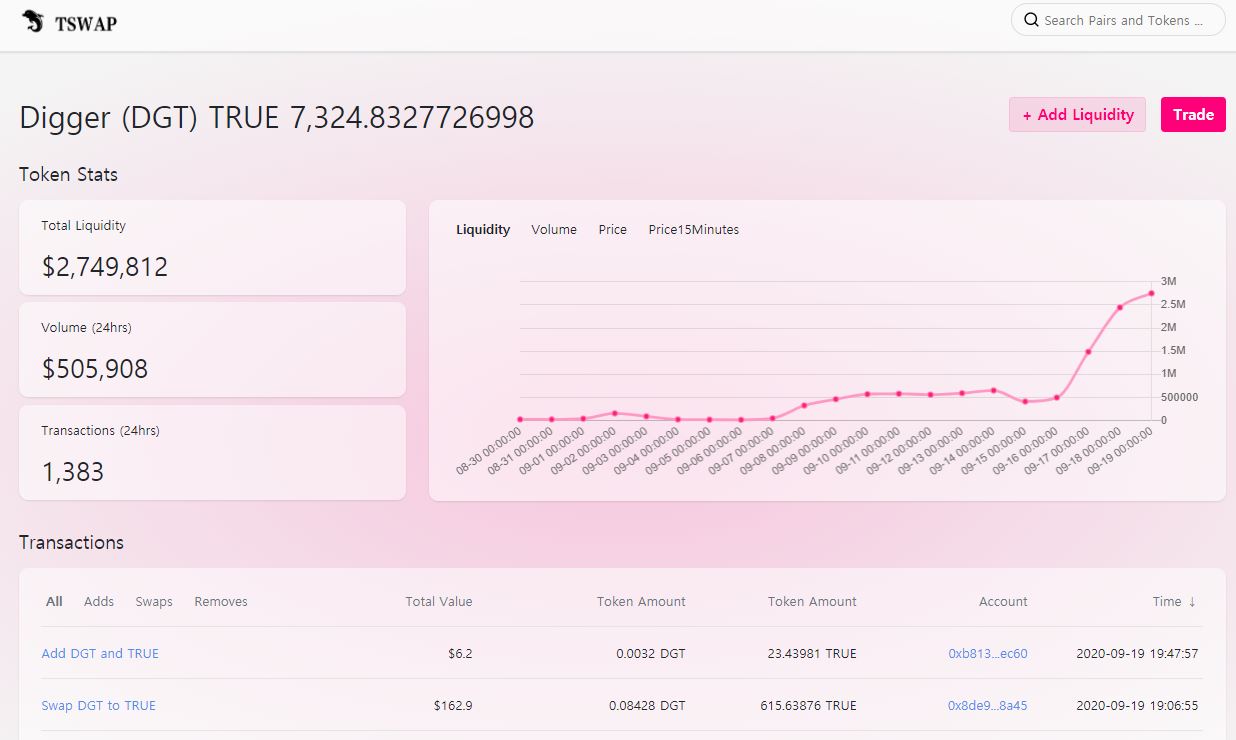1236x740 pixels.
Task: Sort by Time column header
Action: [1174, 602]
